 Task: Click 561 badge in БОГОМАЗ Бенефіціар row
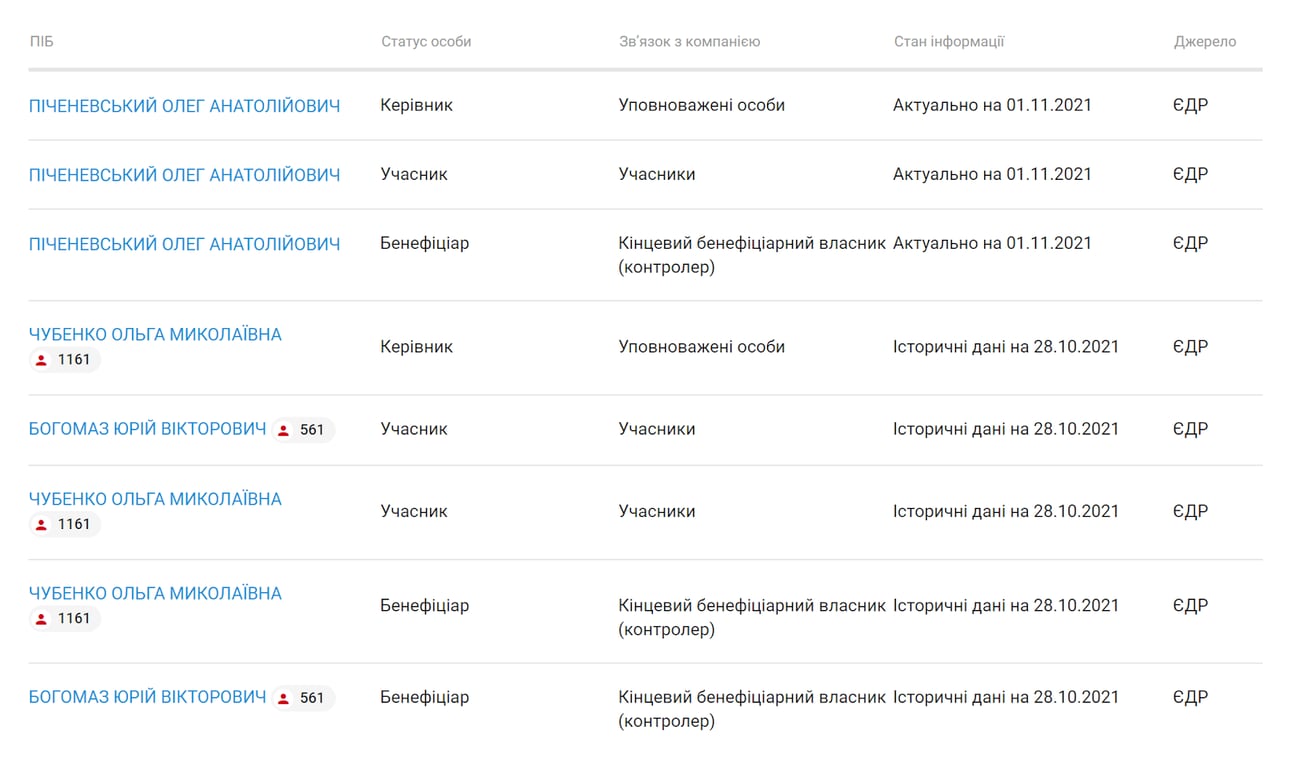tap(303, 698)
